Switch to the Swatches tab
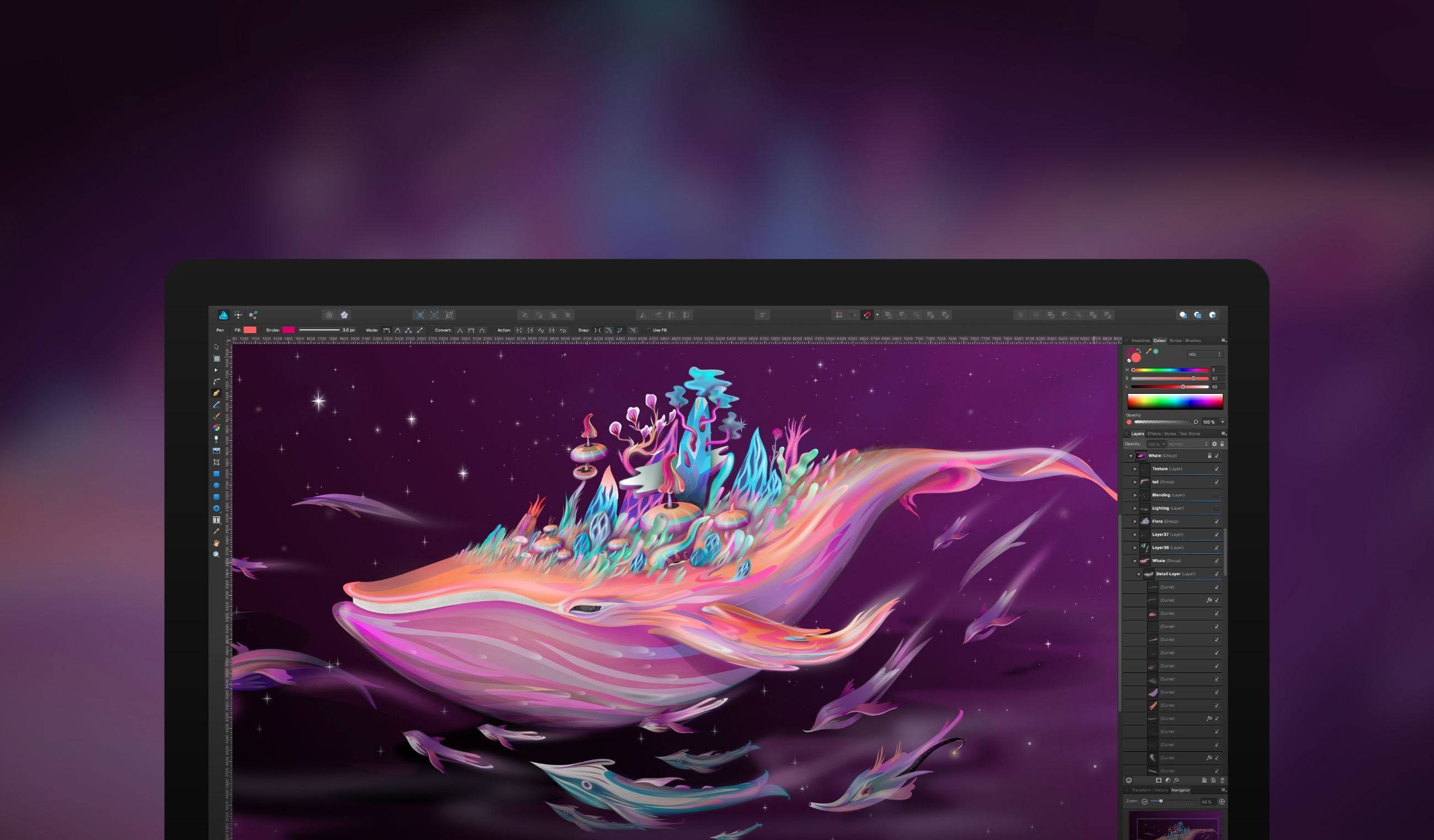 pyautogui.click(x=1142, y=341)
